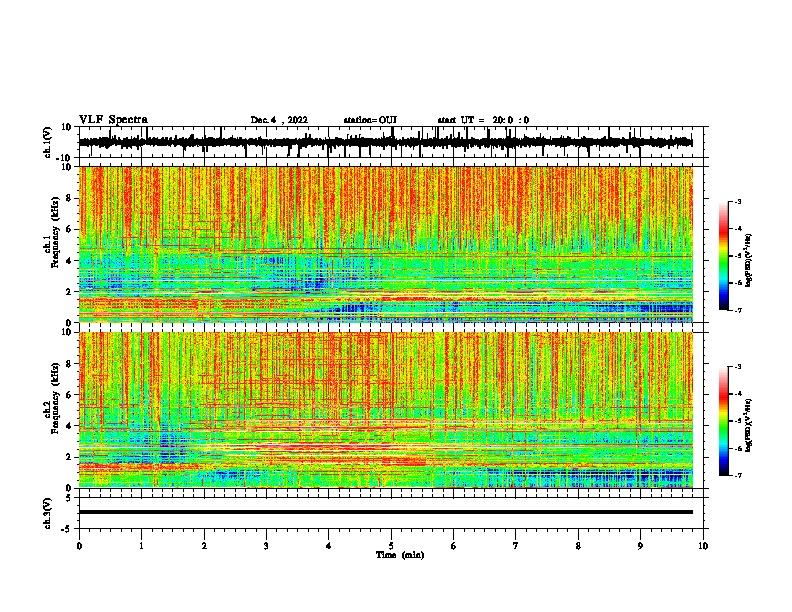792x612 pixels.
Task: Click the ch.1 voltage waveform trace panel
Action: click(390, 142)
